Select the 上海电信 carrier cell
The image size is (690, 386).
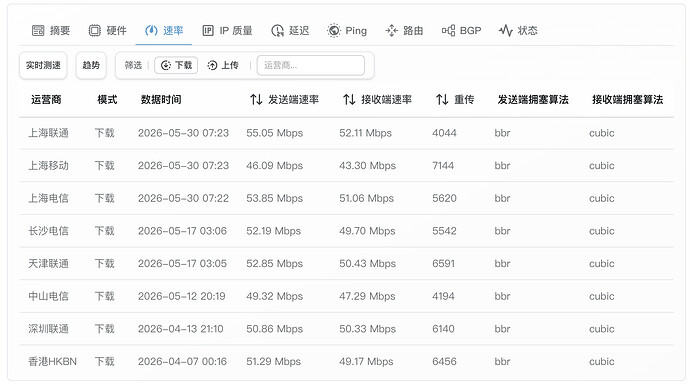pos(48,198)
